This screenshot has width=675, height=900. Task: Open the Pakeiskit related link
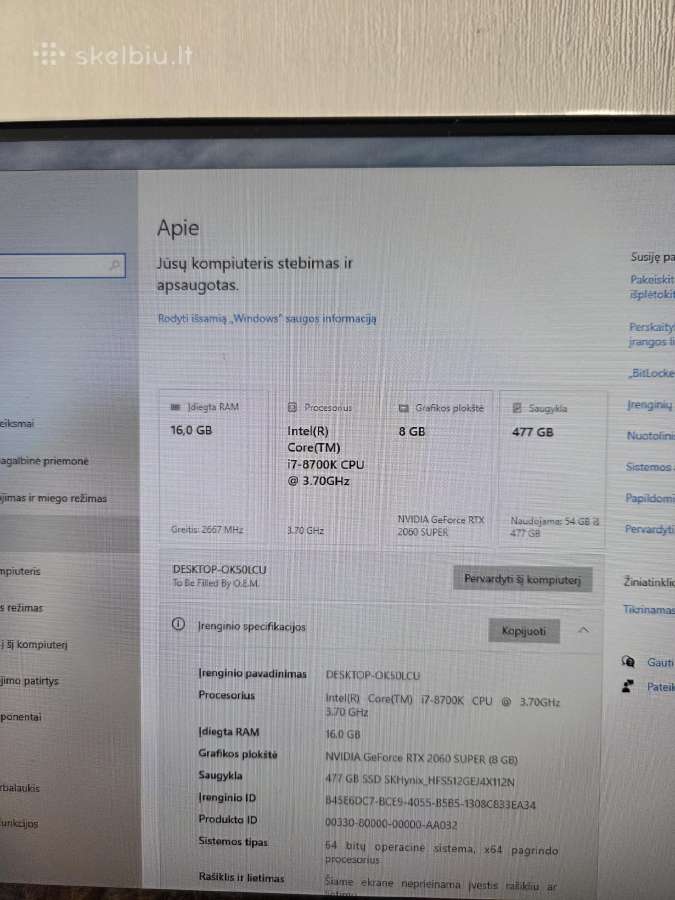point(652,286)
